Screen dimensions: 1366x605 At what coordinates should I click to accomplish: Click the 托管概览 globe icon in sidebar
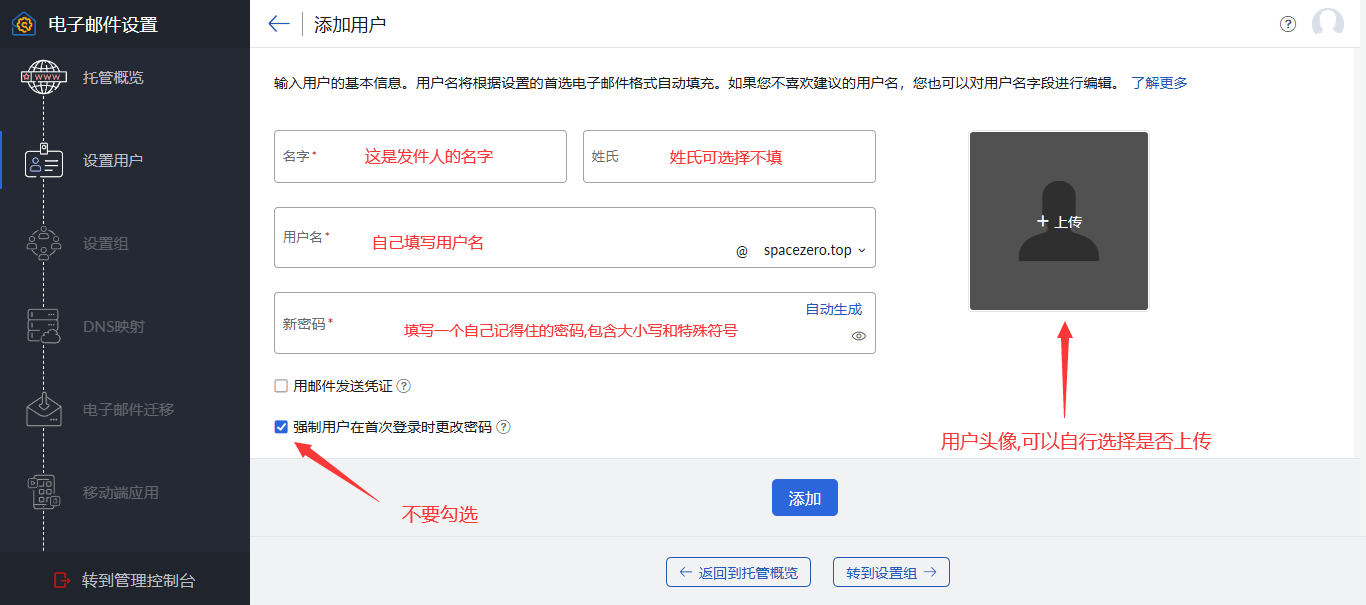[43, 78]
